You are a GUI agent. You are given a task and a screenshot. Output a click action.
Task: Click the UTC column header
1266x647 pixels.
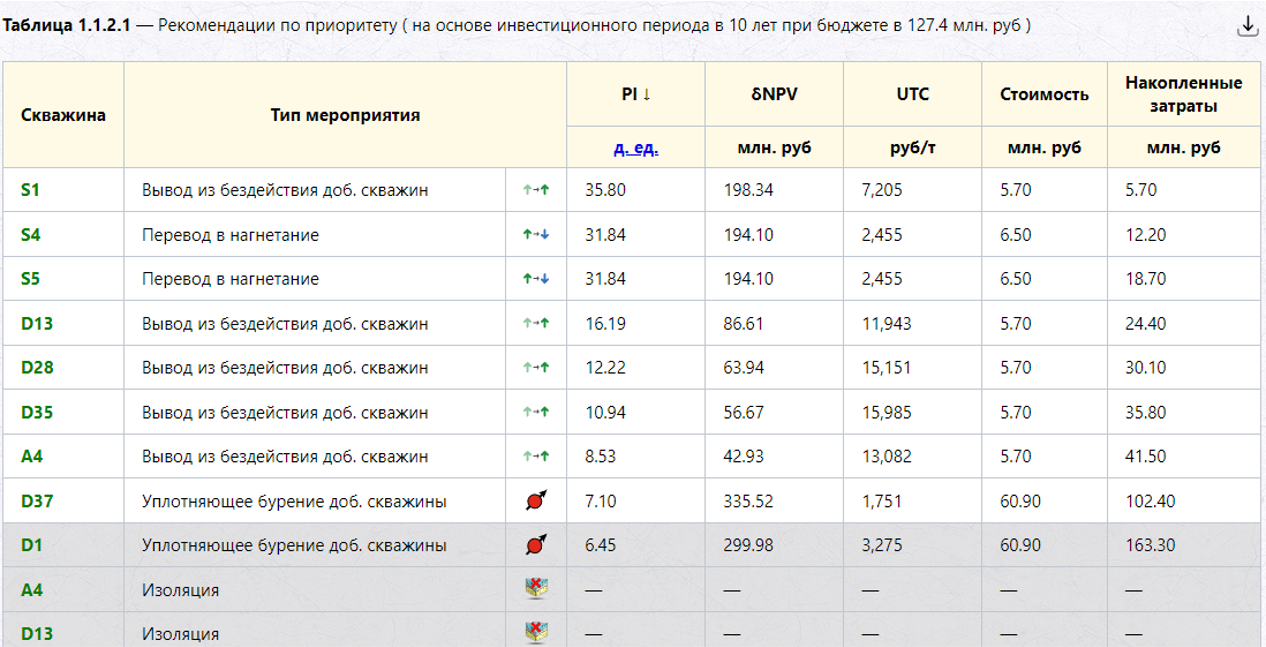912,94
